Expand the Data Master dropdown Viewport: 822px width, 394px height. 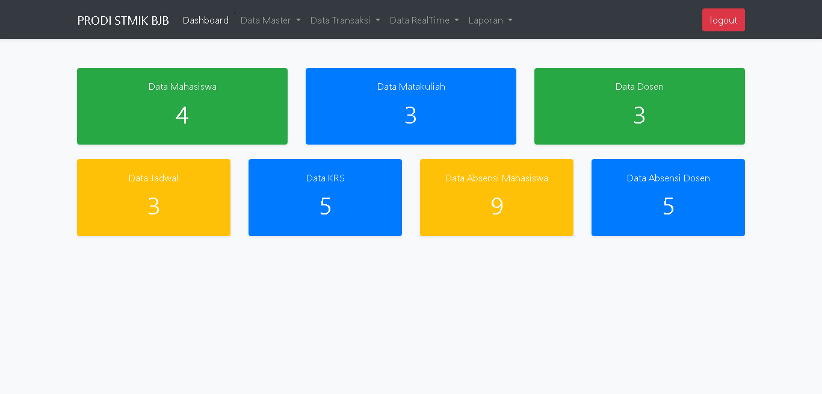point(271,20)
